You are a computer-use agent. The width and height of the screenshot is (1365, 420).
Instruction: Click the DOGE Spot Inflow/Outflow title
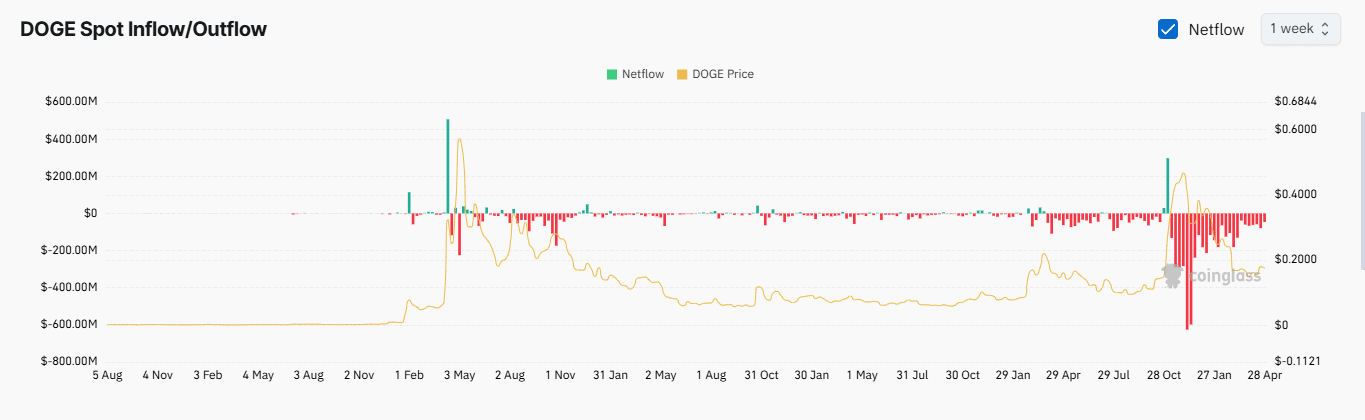143,29
